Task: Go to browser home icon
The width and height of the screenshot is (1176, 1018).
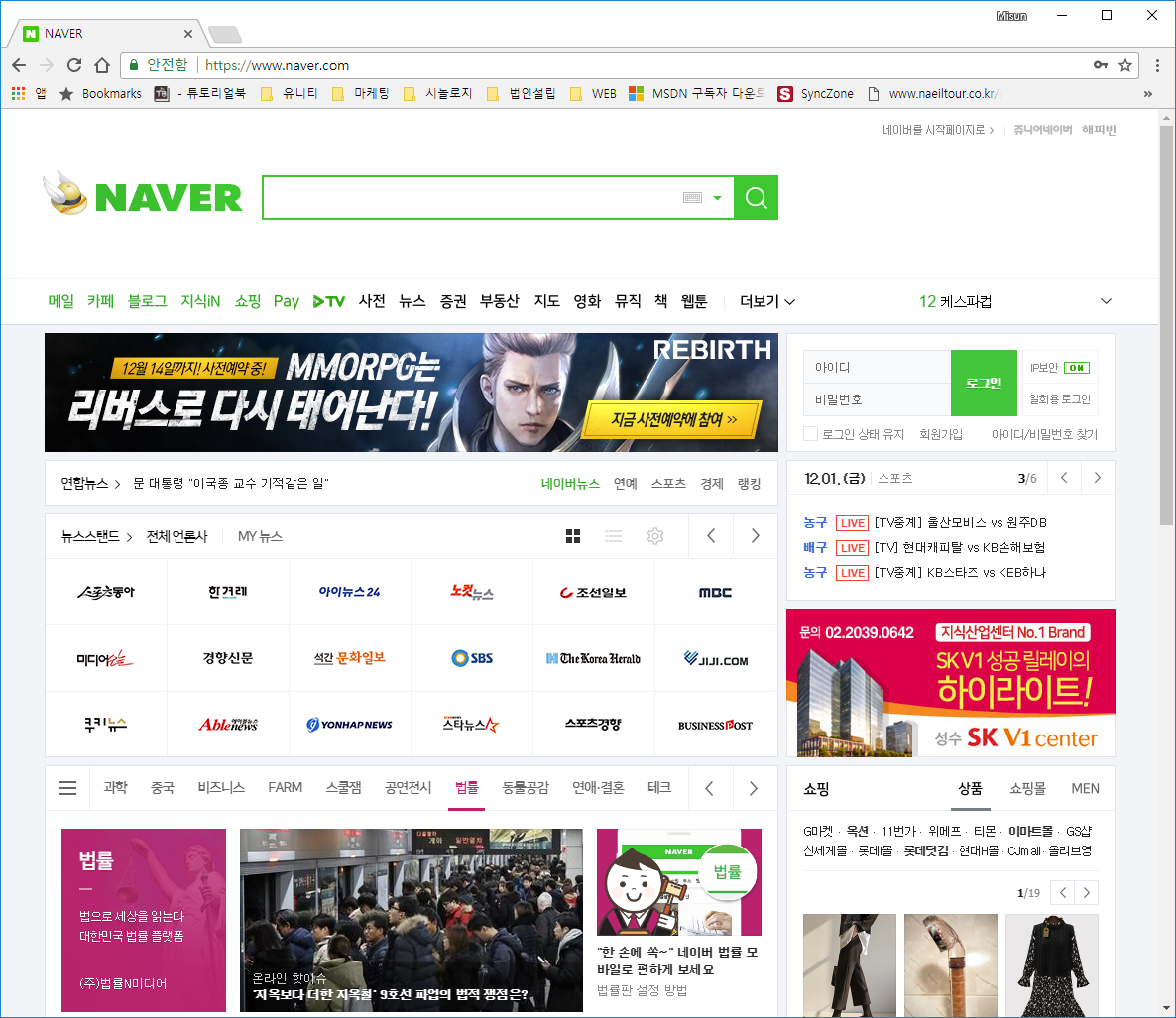Action: click(x=102, y=66)
